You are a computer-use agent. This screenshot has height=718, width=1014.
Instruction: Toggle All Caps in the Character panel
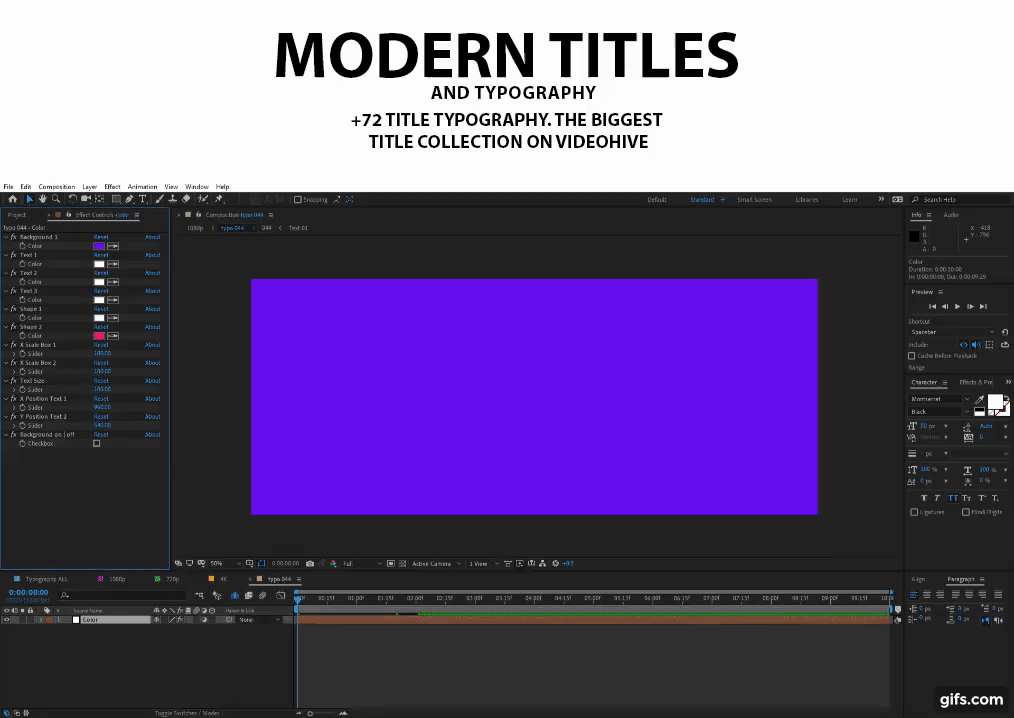[953, 498]
